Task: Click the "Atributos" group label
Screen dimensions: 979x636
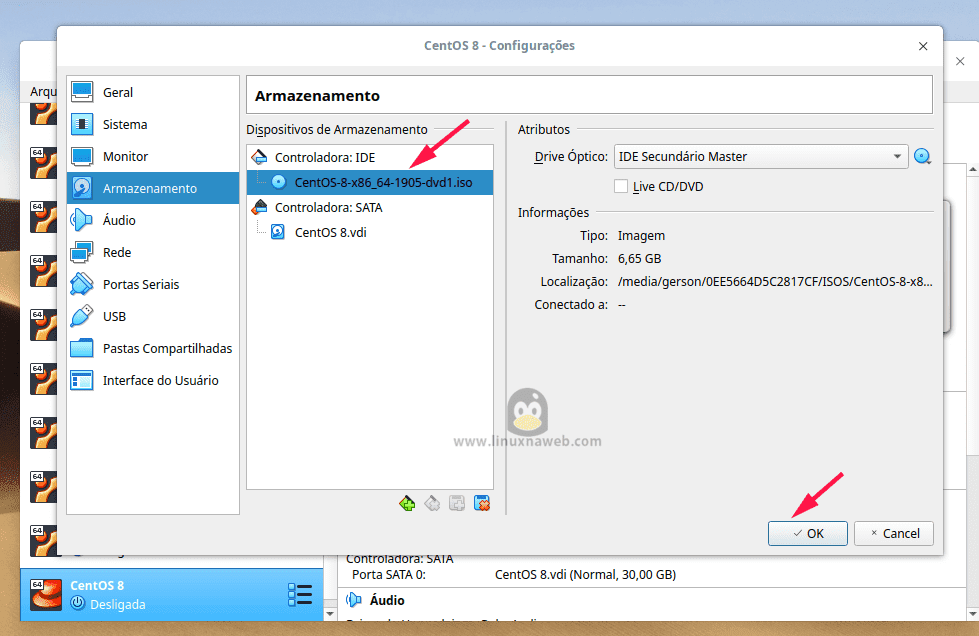Action: (x=544, y=129)
